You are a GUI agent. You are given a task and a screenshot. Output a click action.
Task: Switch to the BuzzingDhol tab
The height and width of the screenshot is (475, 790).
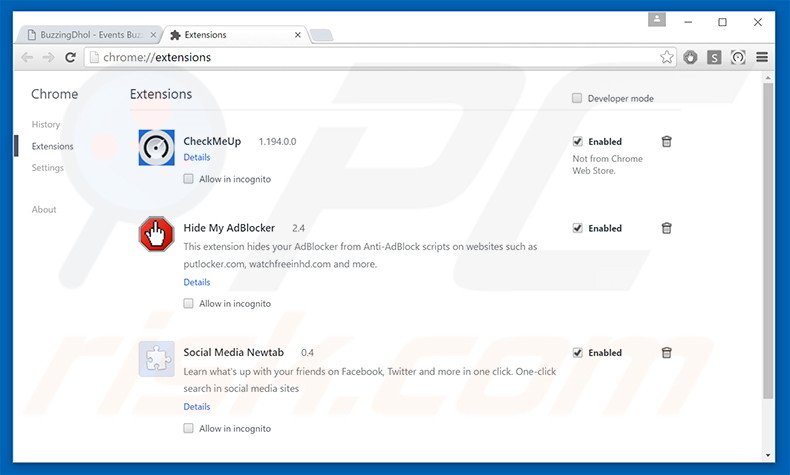tap(90, 35)
